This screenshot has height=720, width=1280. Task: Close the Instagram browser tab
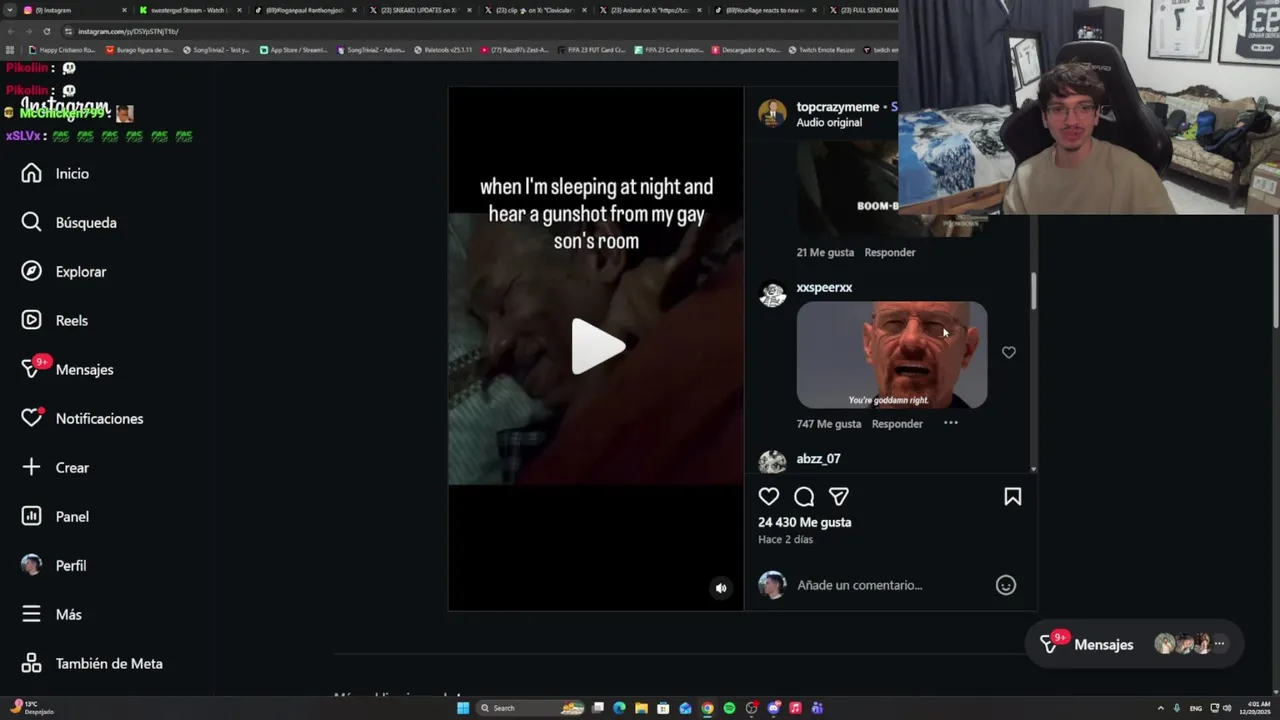coord(125,10)
